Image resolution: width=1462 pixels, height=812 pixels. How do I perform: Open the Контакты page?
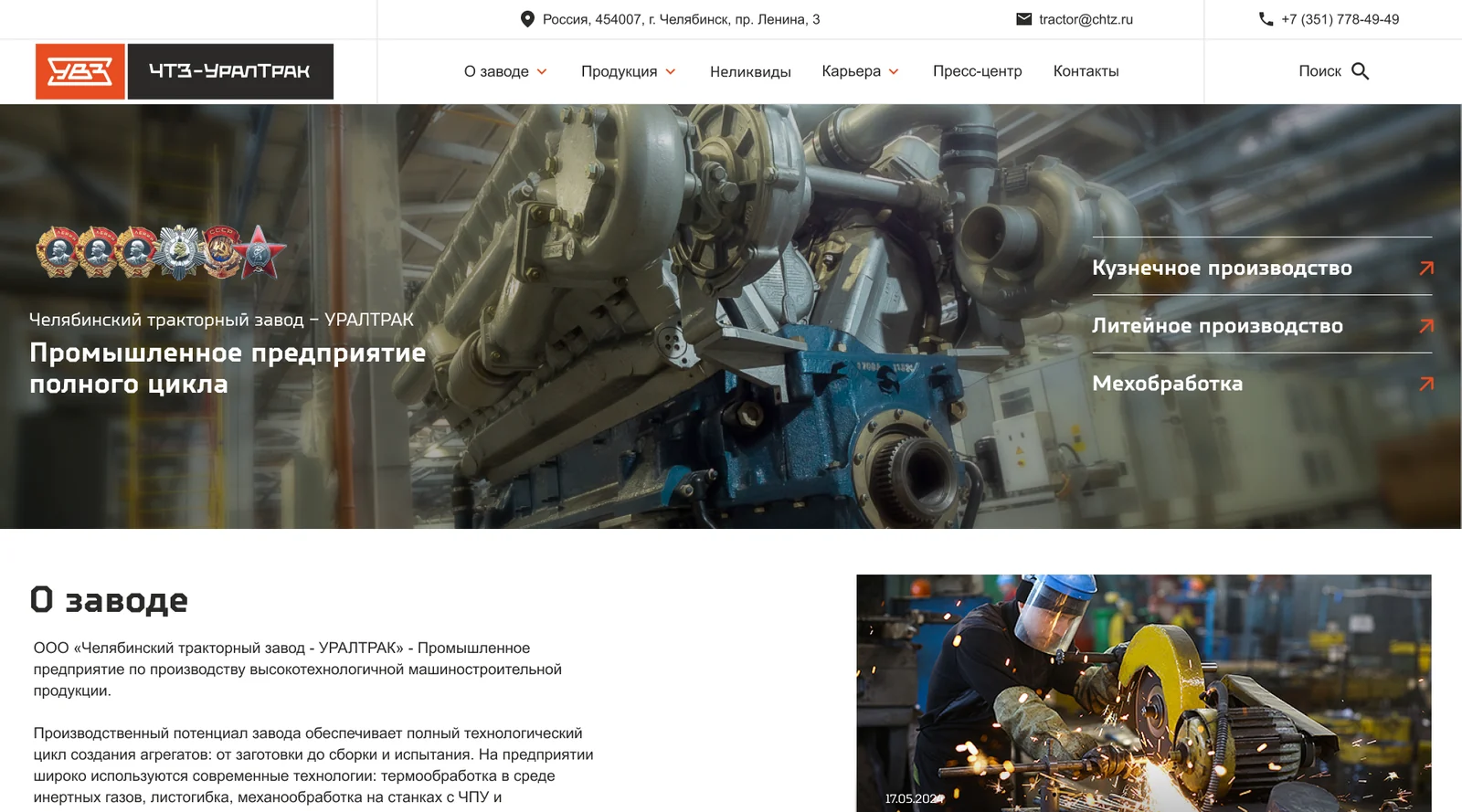[1086, 71]
